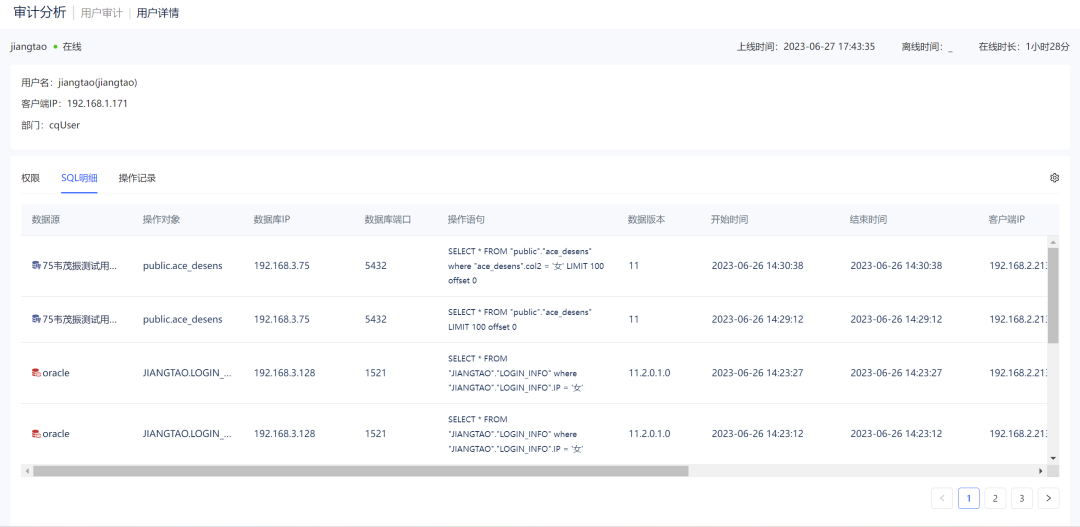Click the 审计分析 breadcrumb title
This screenshot has width=1080, height=527.
[40, 12]
